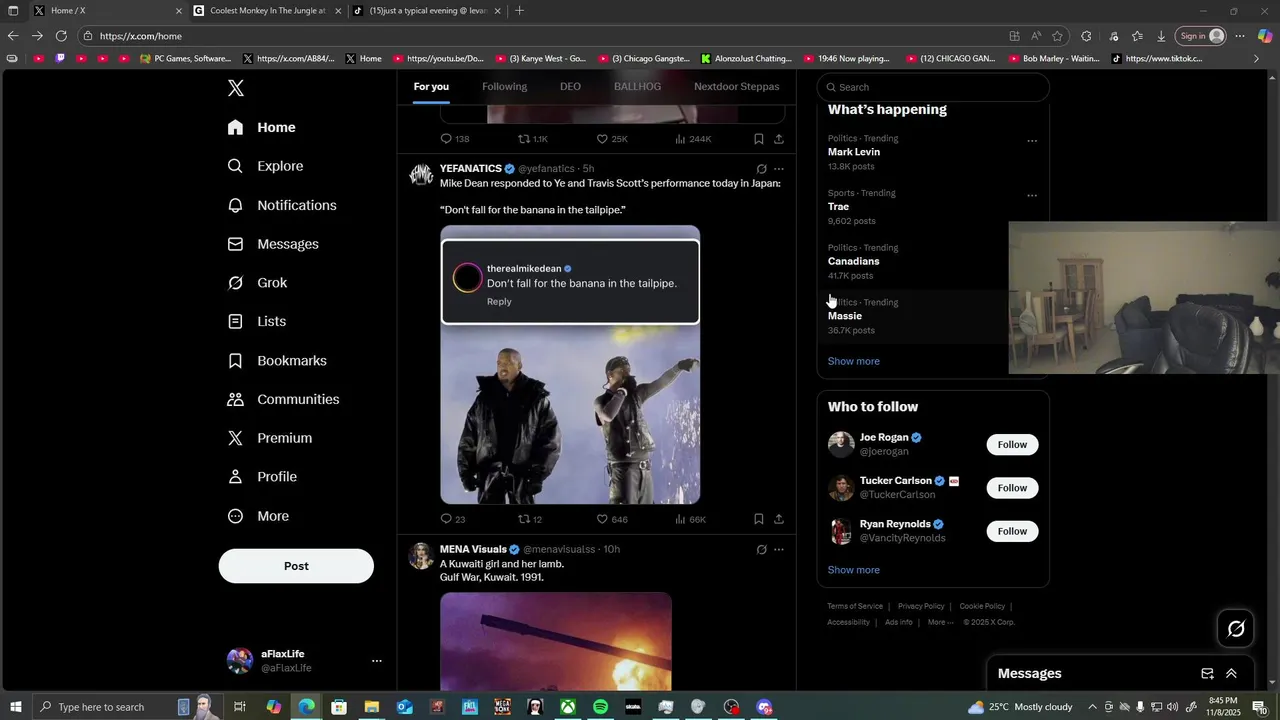
Task: Open the Massie trending topic
Action: click(845, 316)
